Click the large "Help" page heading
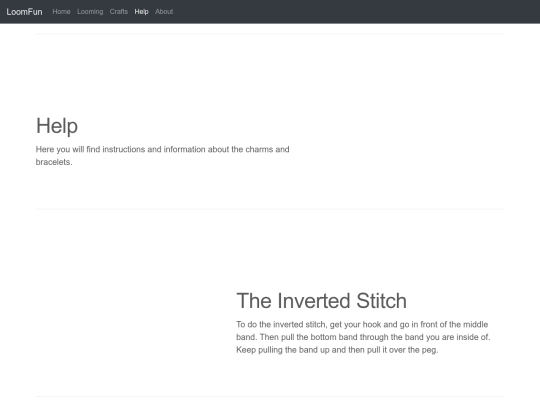Screen dimensions: 540x405 click(57, 126)
